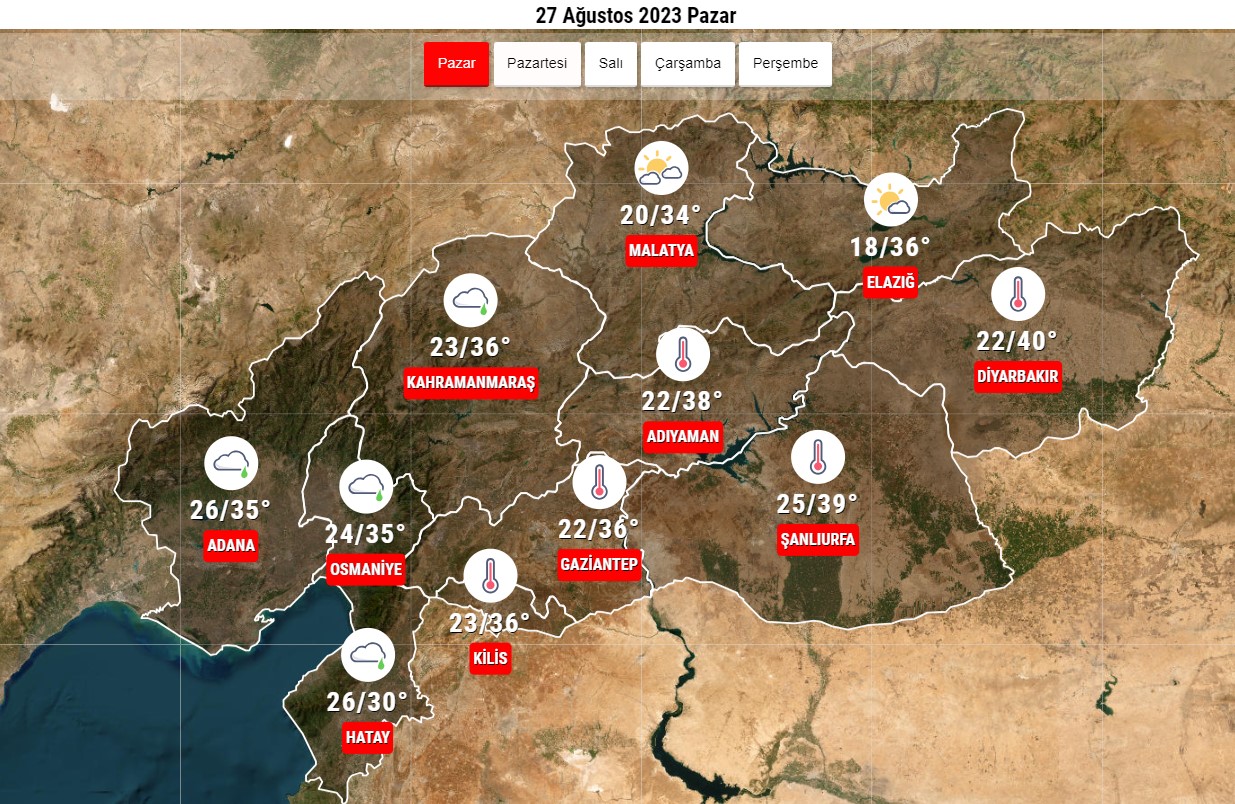Click the red MALATYA city label
The image size is (1235, 804).
(x=661, y=250)
